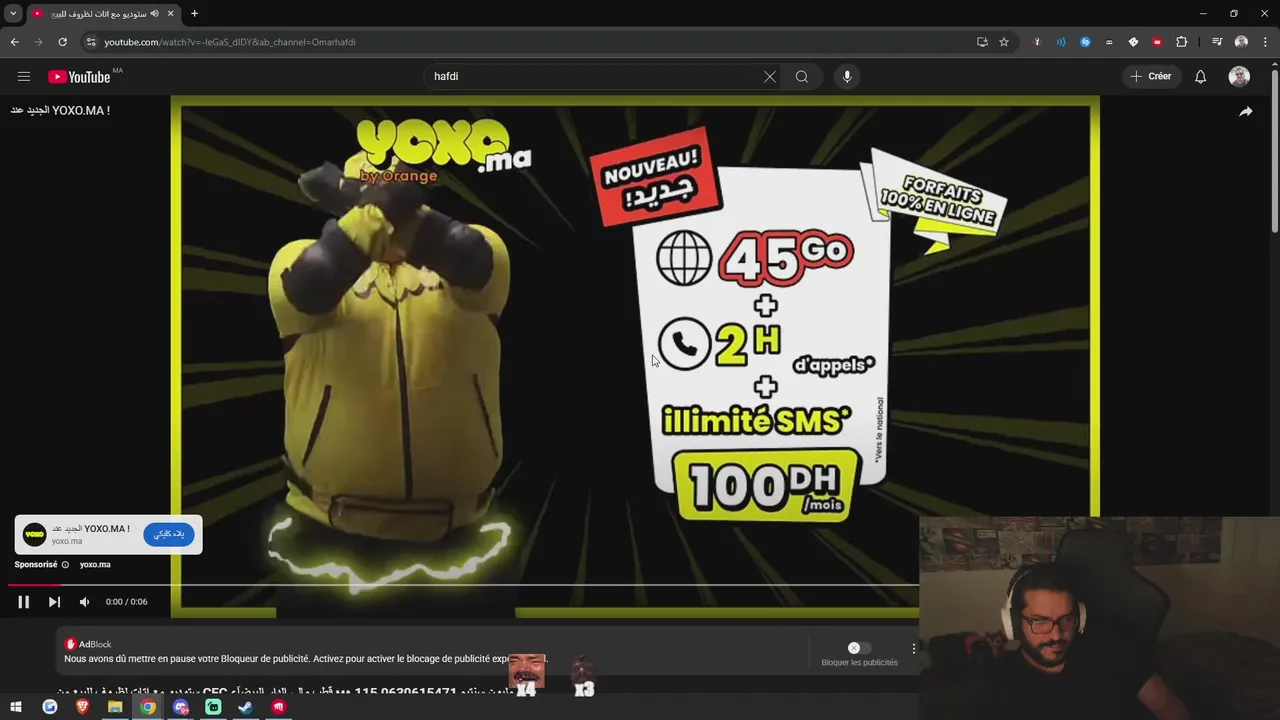Reload the page
Viewport: 1280px width, 720px height.
point(62,42)
